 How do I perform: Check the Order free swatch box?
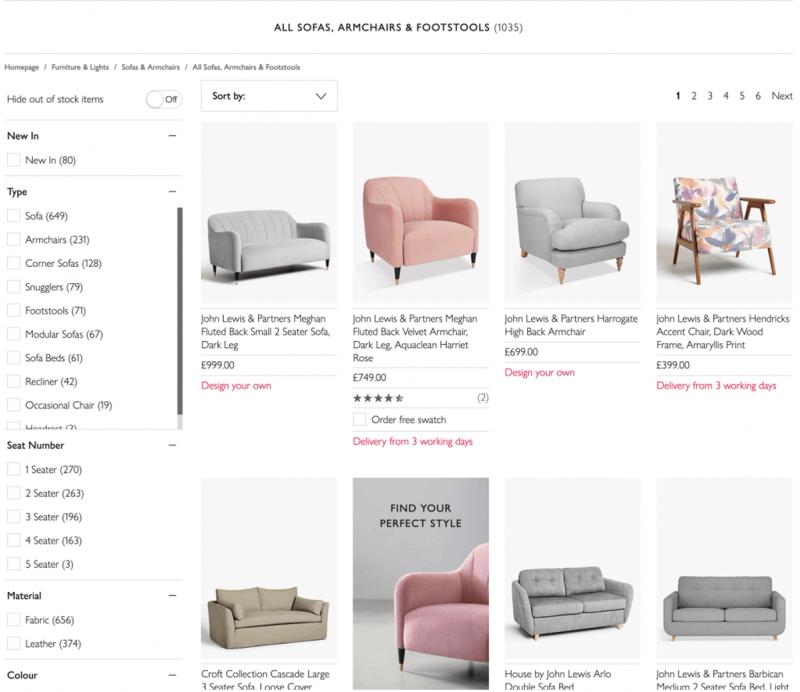[359, 419]
